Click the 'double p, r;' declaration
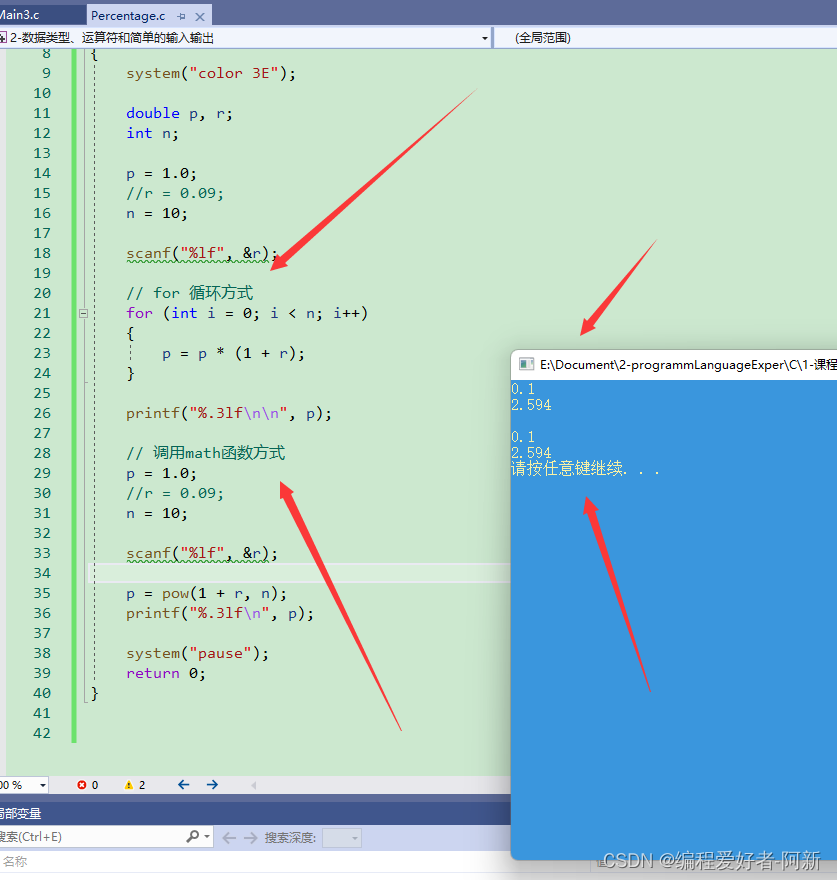Viewport: 837px width, 880px height. click(179, 113)
